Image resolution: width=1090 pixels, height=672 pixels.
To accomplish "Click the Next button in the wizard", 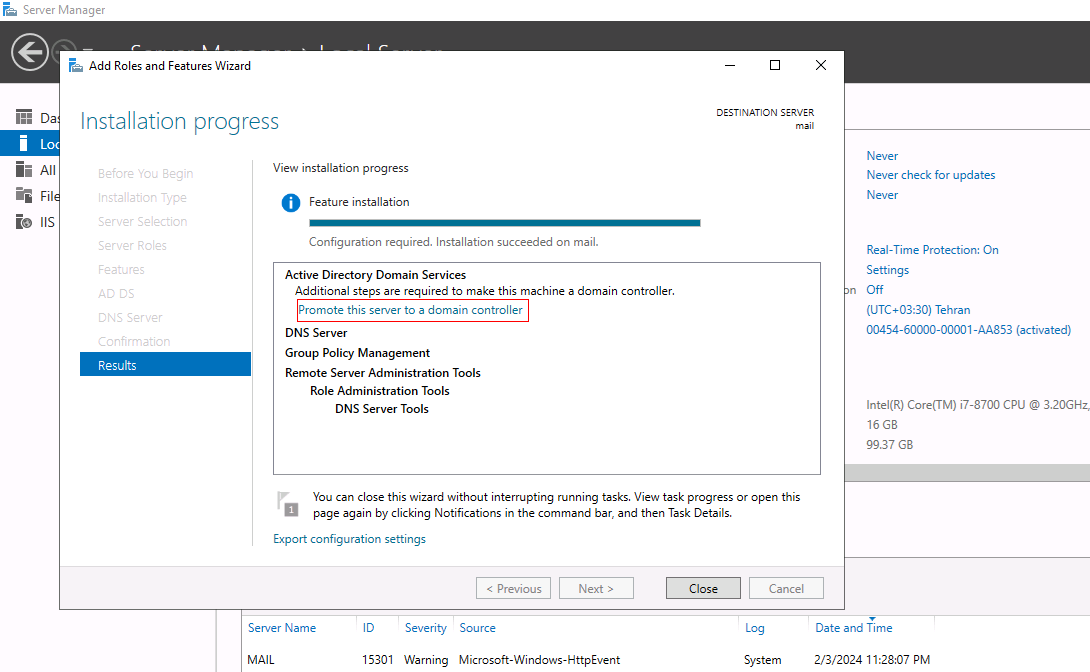I will click(x=596, y=589).
